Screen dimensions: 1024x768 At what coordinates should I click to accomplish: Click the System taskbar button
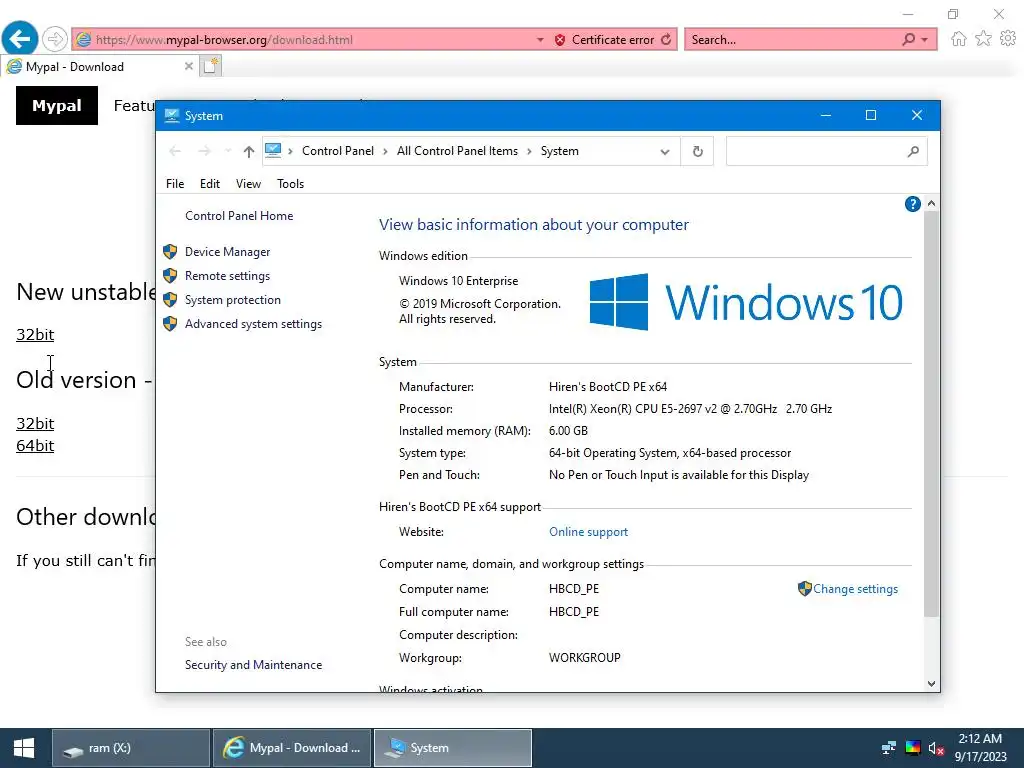pyautogui.click(x=453, y=748)
